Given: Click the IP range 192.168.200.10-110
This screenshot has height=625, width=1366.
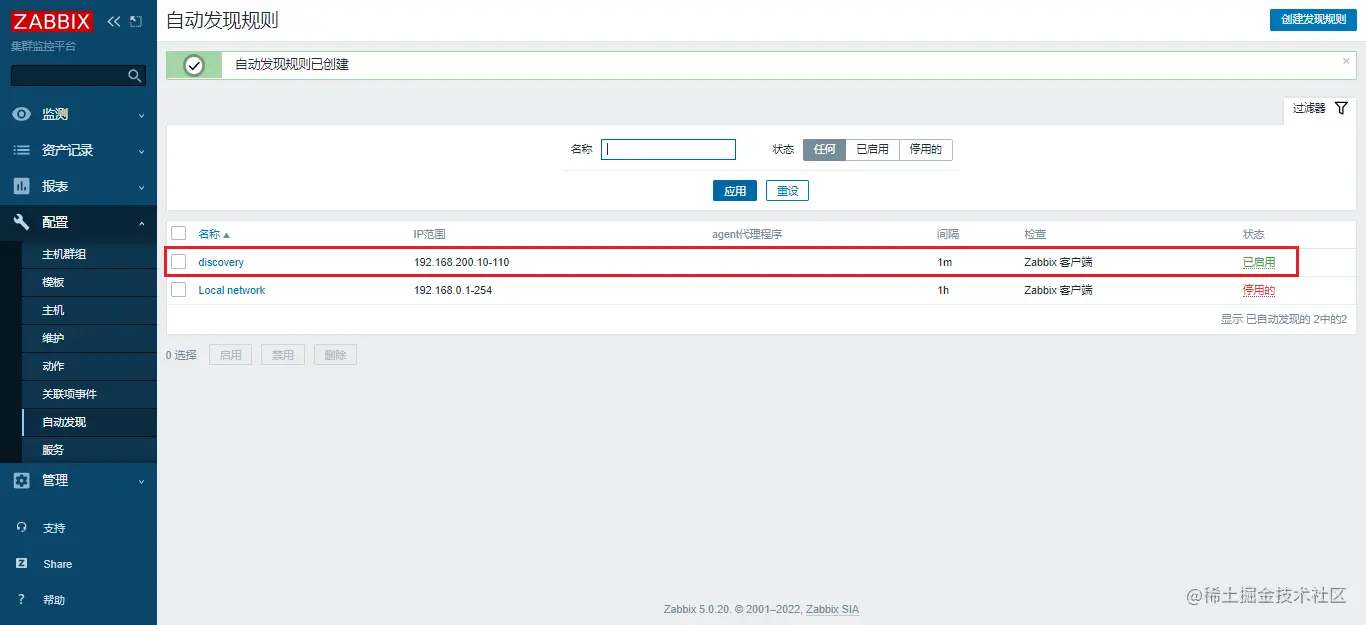Looking at the screenshot, I should (462, 262).
